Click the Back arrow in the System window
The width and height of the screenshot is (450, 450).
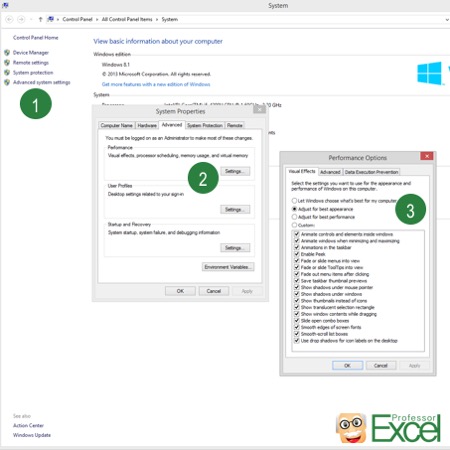(x=9, y=19)
